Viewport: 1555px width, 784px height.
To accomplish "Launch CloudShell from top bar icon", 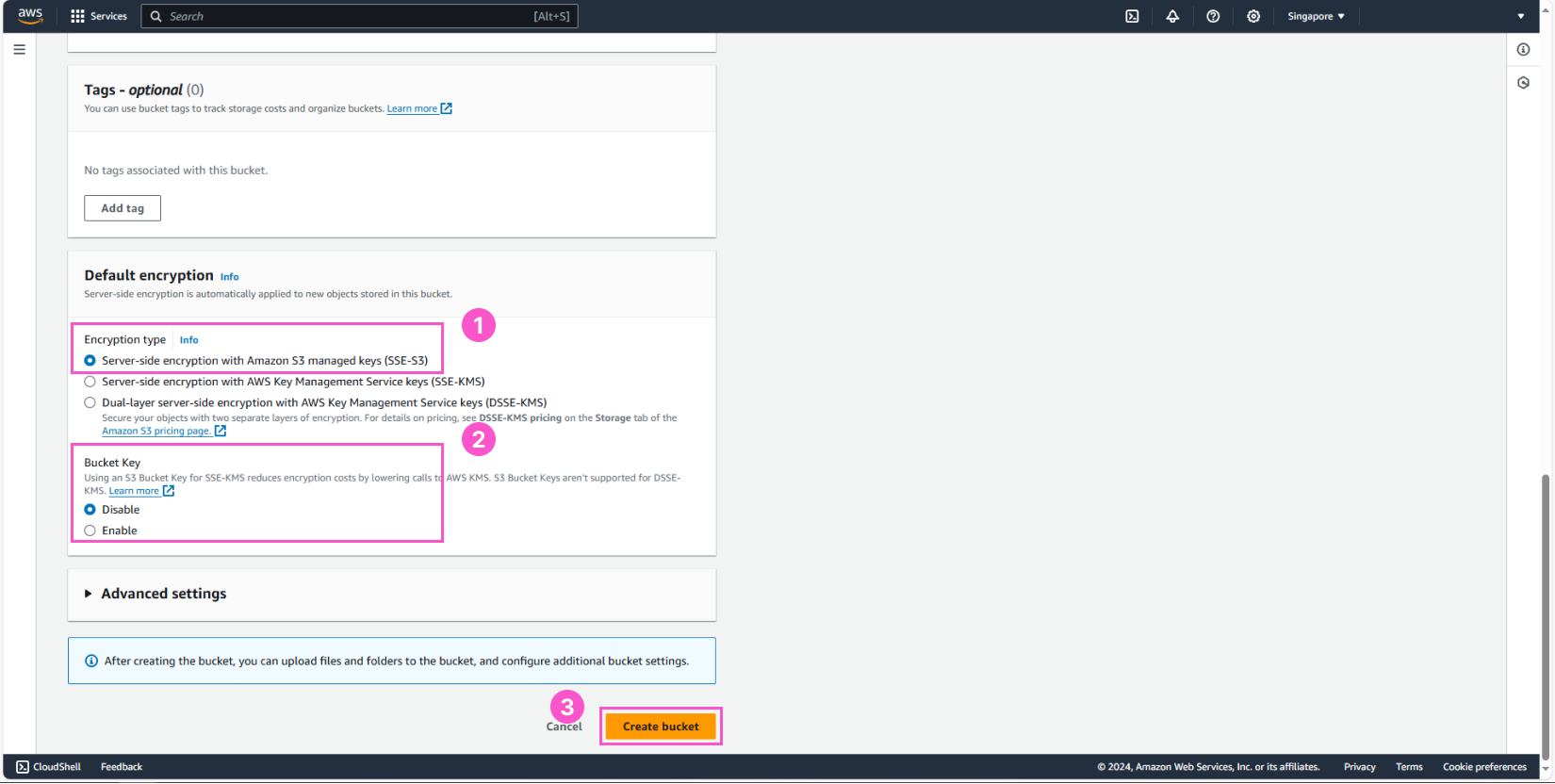I will [1132, 16].
